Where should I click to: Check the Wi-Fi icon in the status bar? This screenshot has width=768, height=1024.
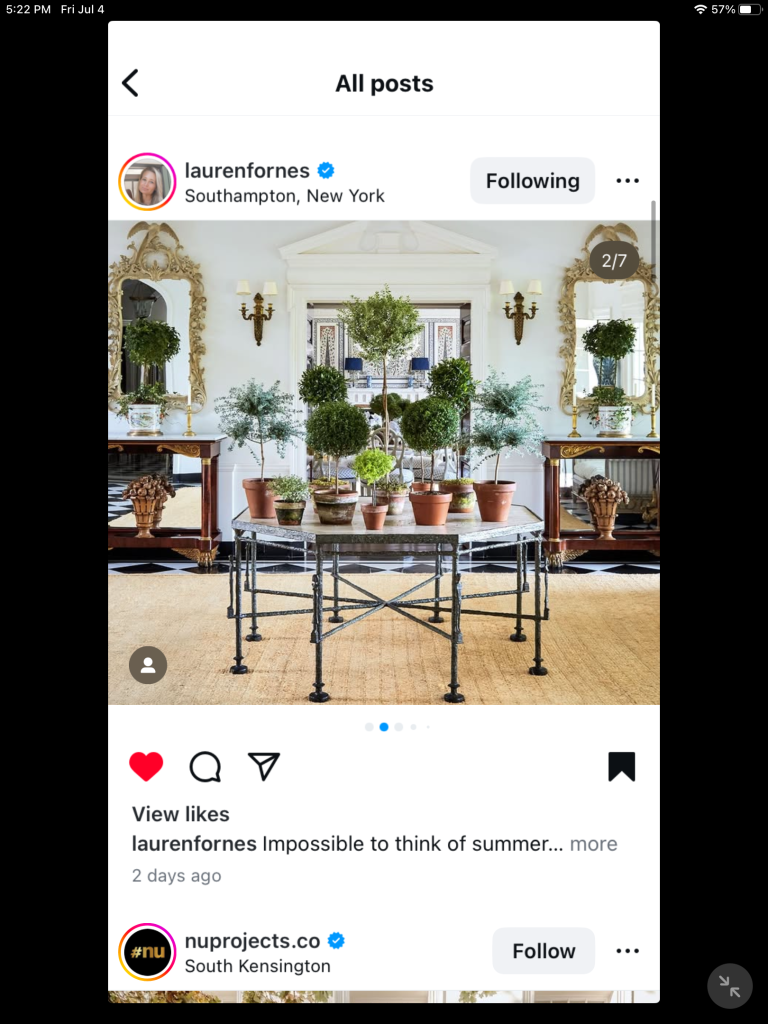(699, 9)
